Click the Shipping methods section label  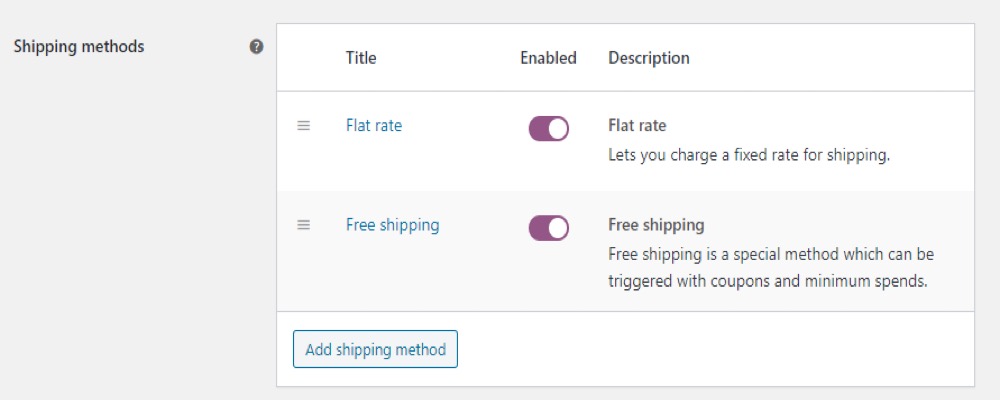tap(78, 47)
